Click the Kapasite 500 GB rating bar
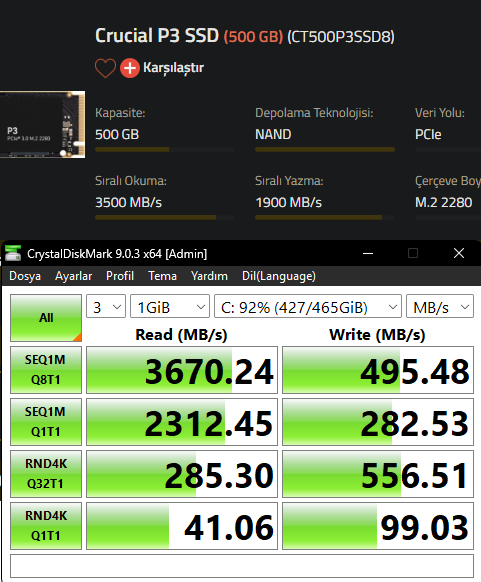Screen dimensions: 481x582 click(x=165, y=150)
